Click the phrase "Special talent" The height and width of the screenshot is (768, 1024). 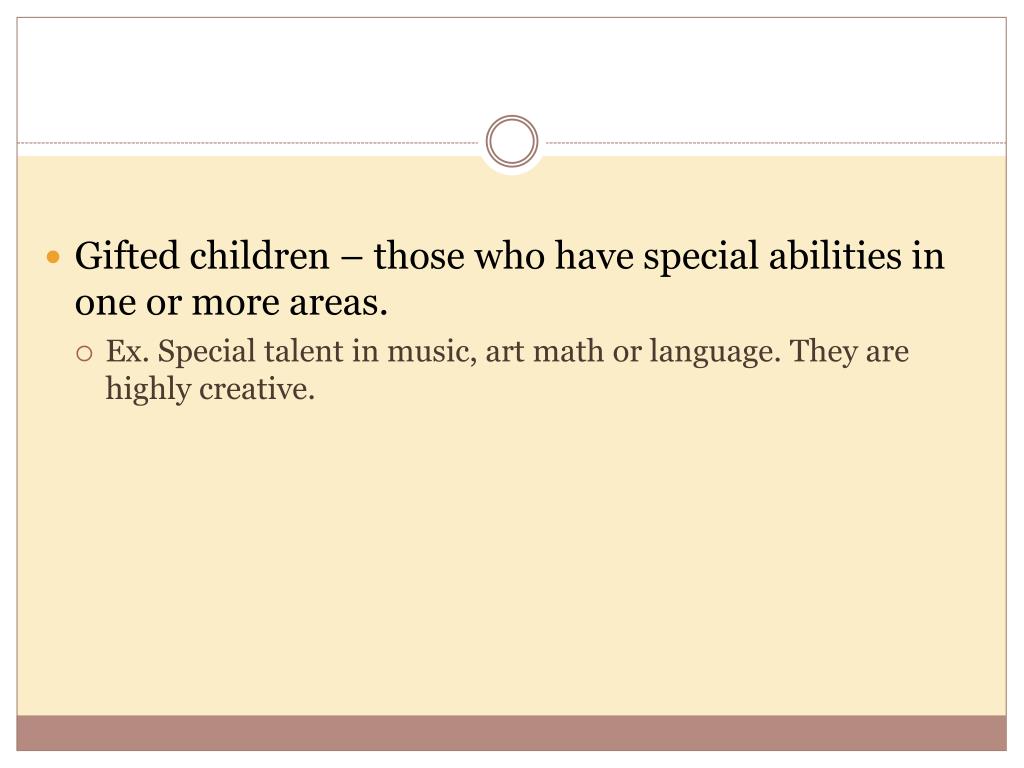pyautogui.click(x=250, y=352)
